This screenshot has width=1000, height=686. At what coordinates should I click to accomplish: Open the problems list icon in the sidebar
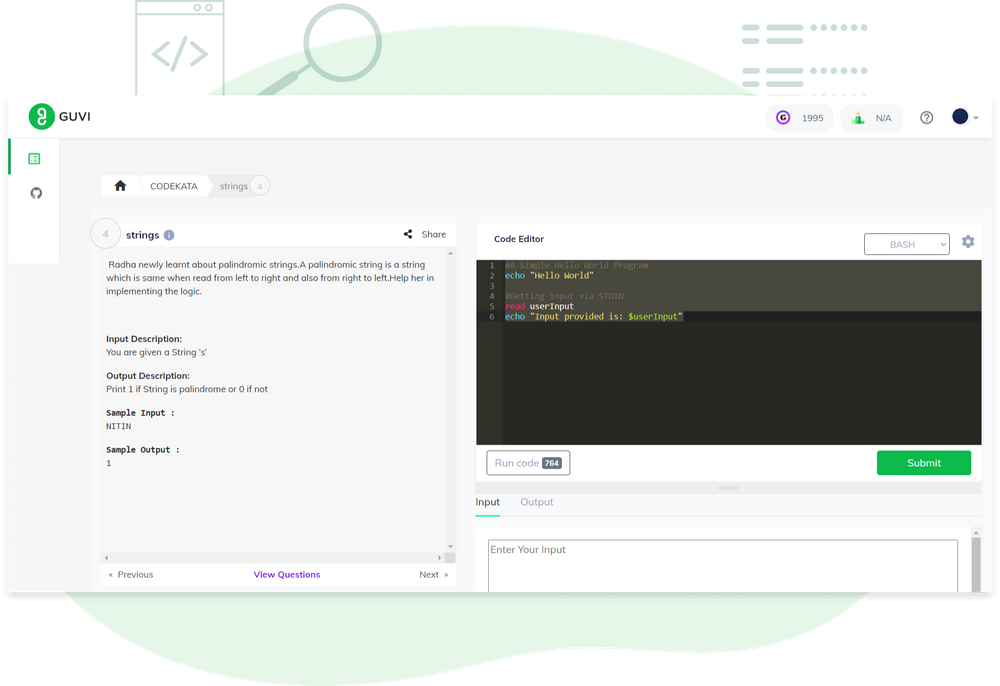[x=34, y=158]
